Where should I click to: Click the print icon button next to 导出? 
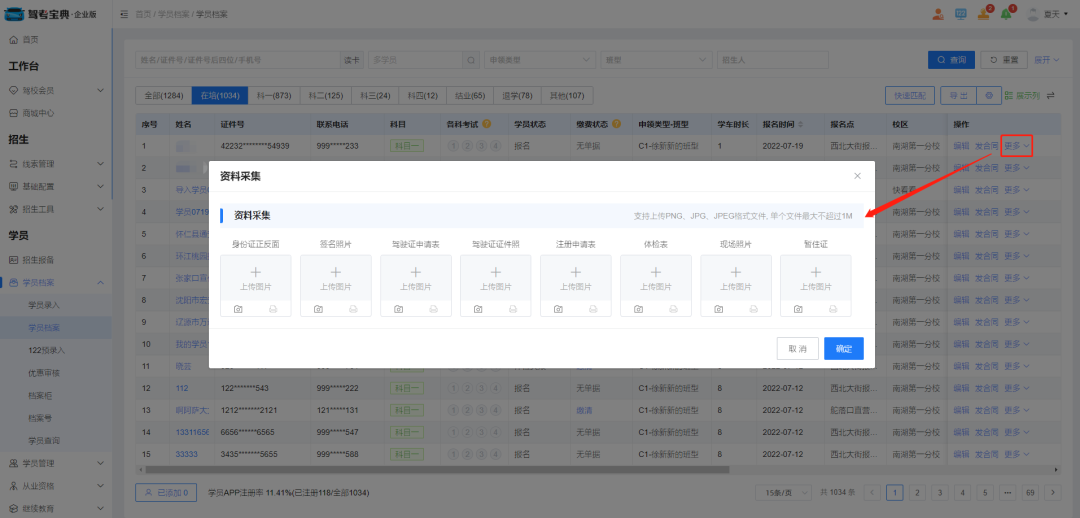[x=989, y=96]
